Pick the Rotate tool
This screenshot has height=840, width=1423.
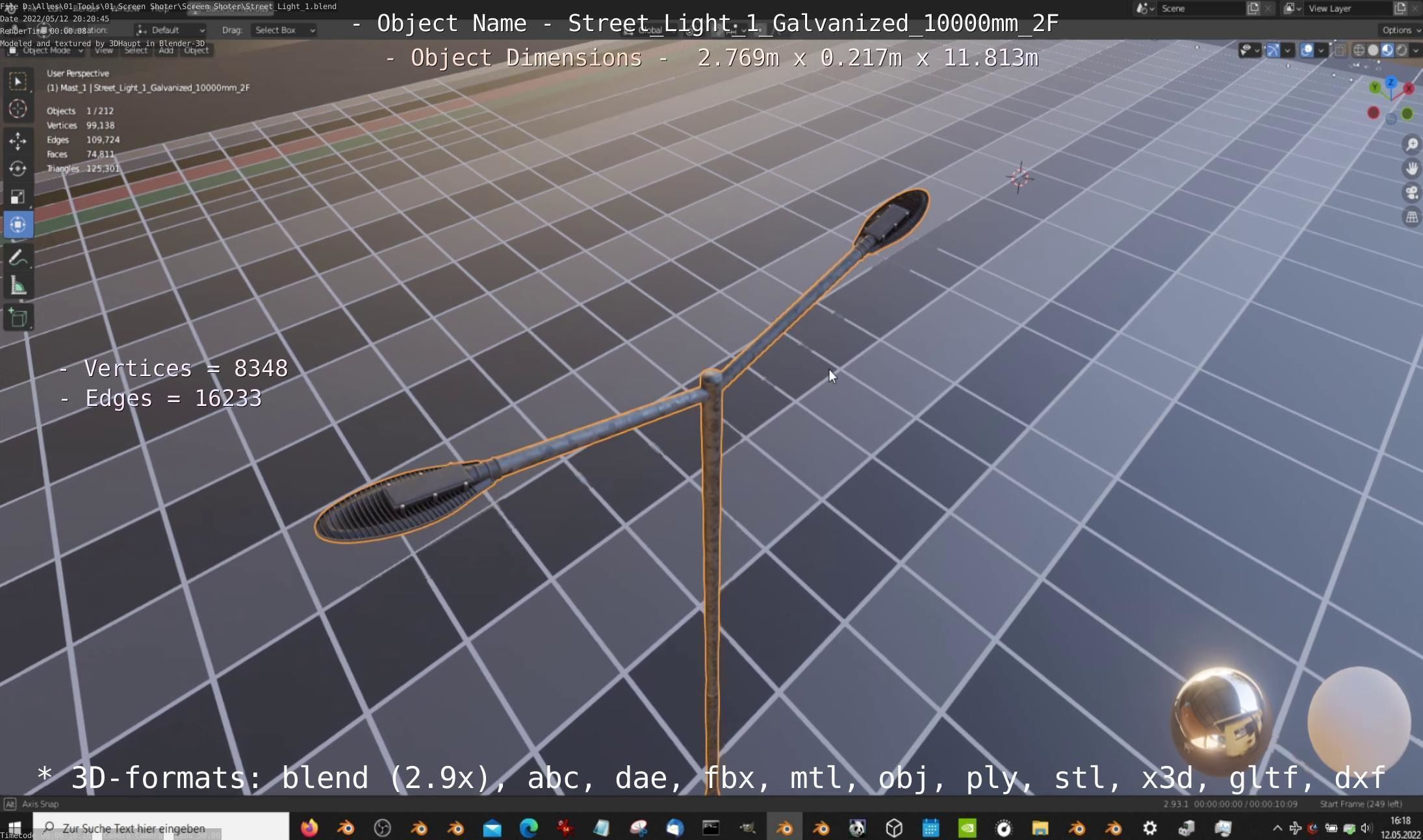pos(18,168)
